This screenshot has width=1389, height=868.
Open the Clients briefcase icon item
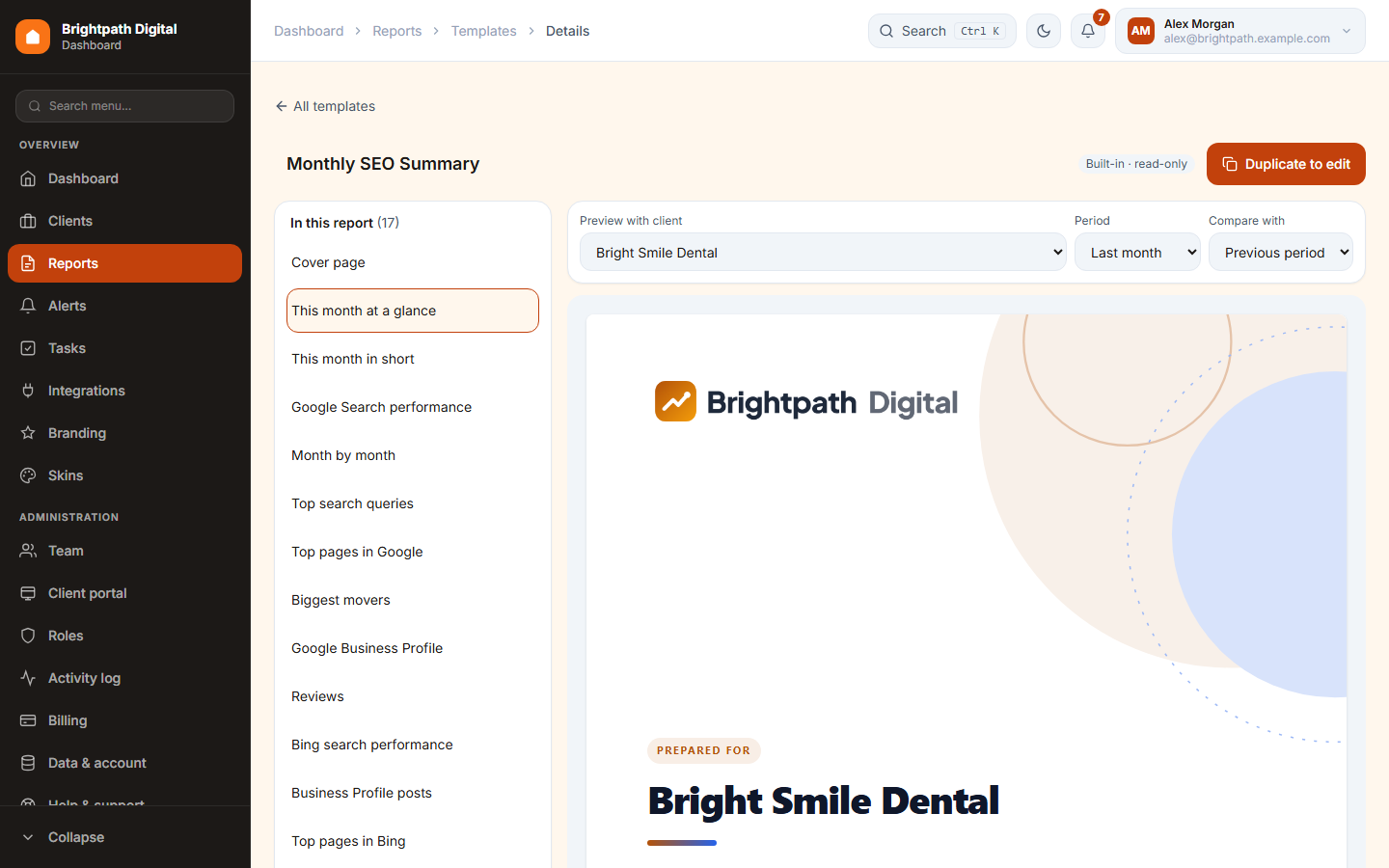pos(124,221)
